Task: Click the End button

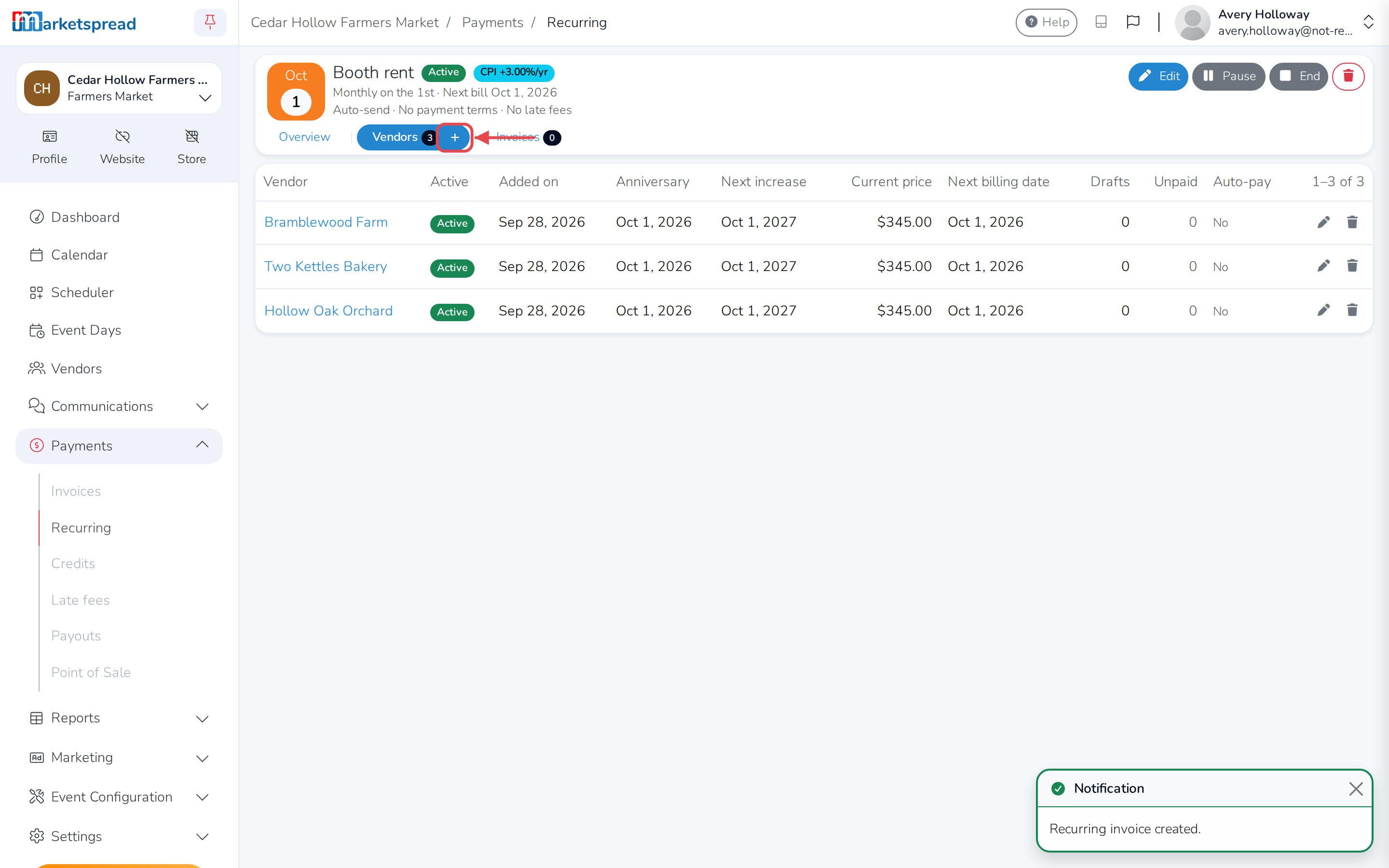Action: [x=1298, y=76]
